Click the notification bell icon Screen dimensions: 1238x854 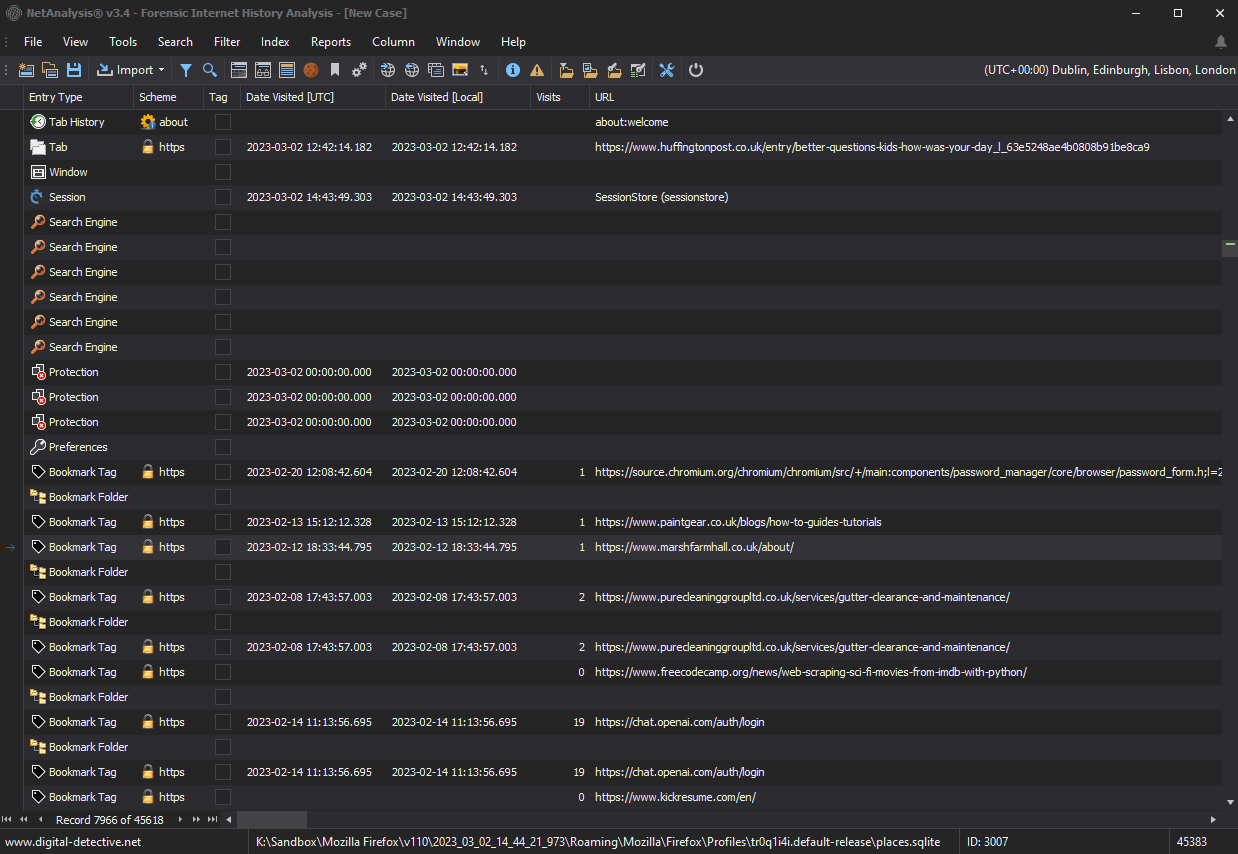pyautogui.click(x=1221, y=42)
